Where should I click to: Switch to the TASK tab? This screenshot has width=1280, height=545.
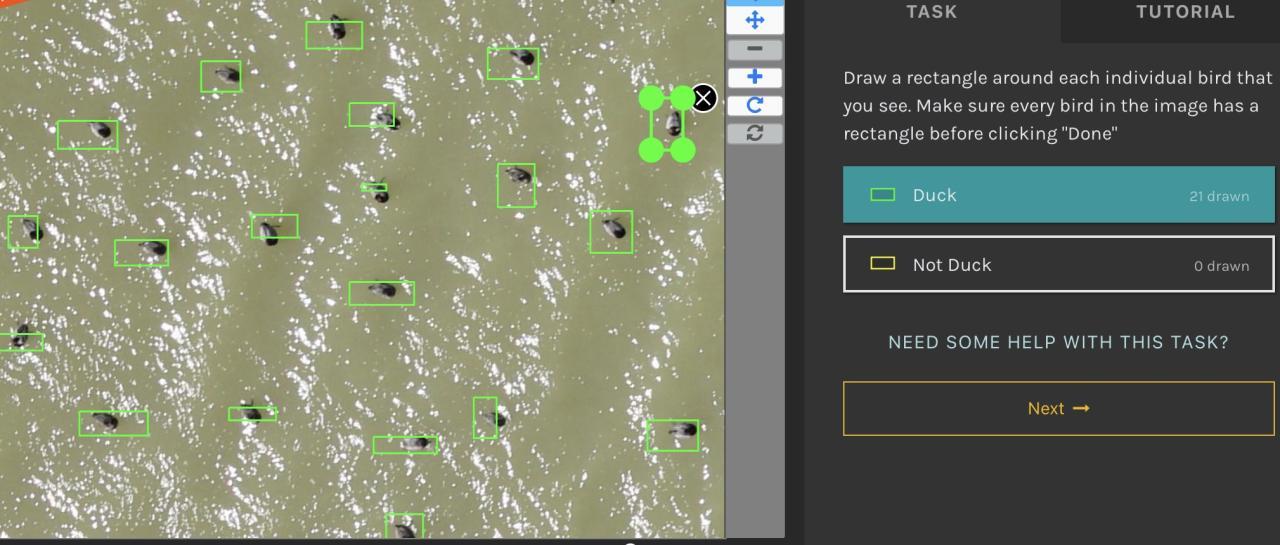pyautogui.click(x=931, y=13)
